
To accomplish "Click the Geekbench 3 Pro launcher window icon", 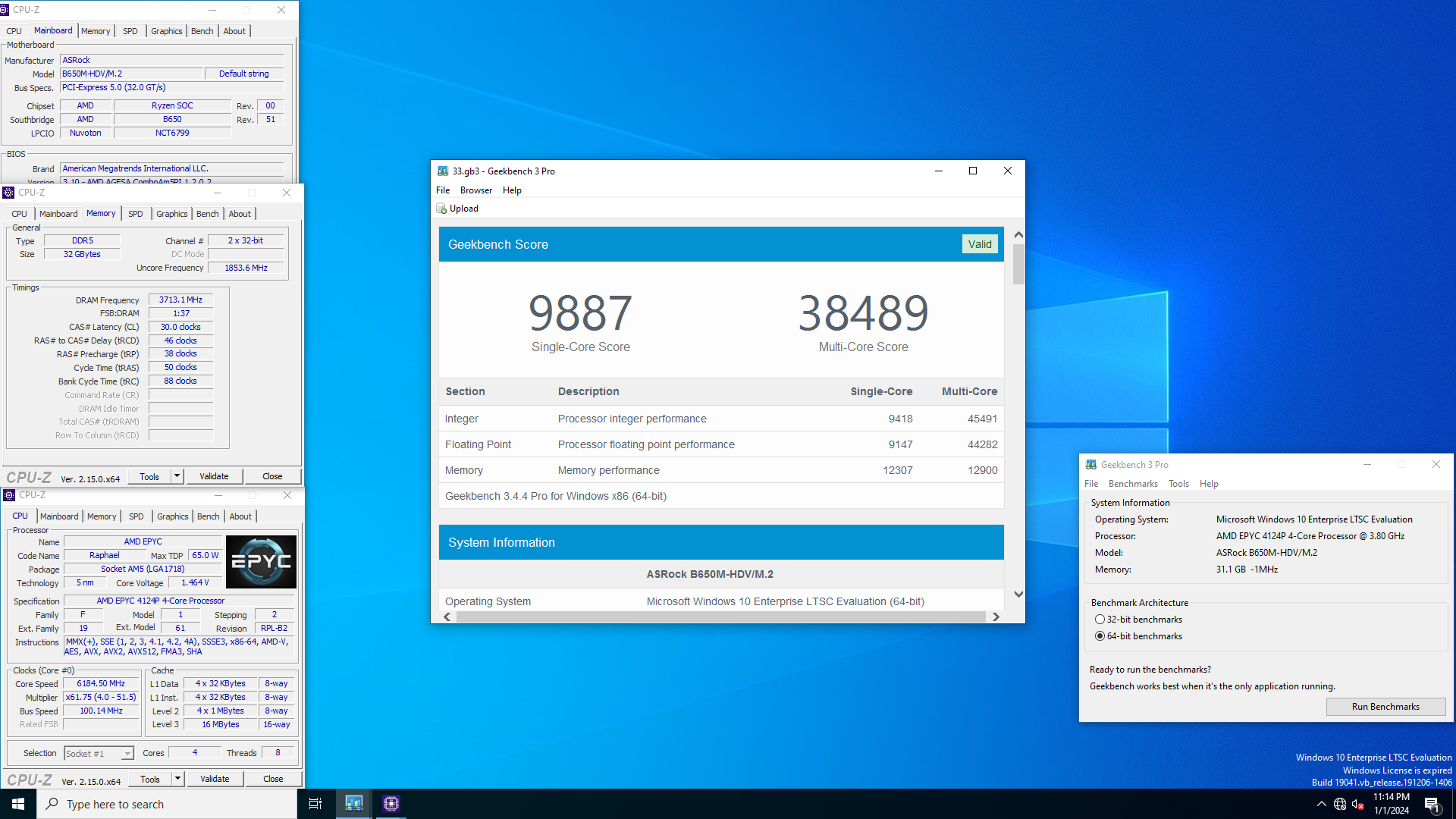I will tap(1091, 465).
